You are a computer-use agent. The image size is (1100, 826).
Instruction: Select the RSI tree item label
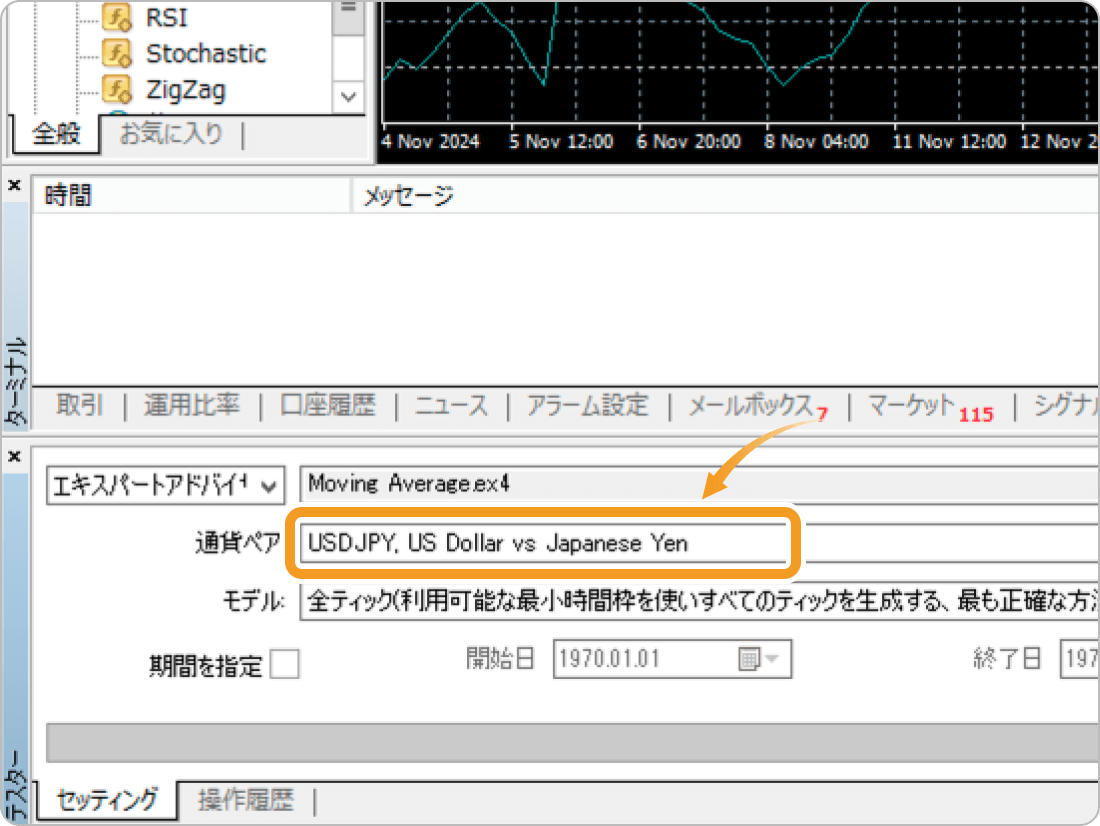(167, 18)
